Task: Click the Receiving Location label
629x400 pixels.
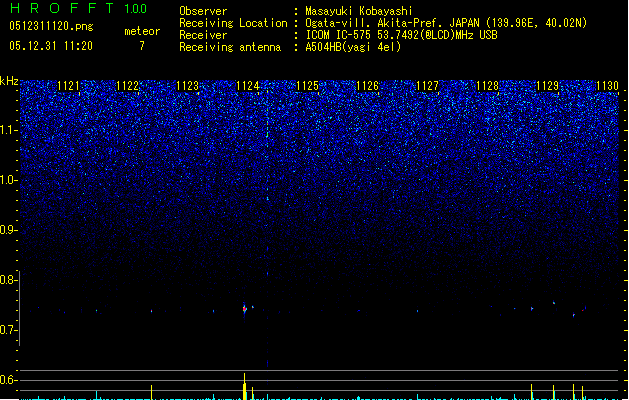Action: (233, 23)
